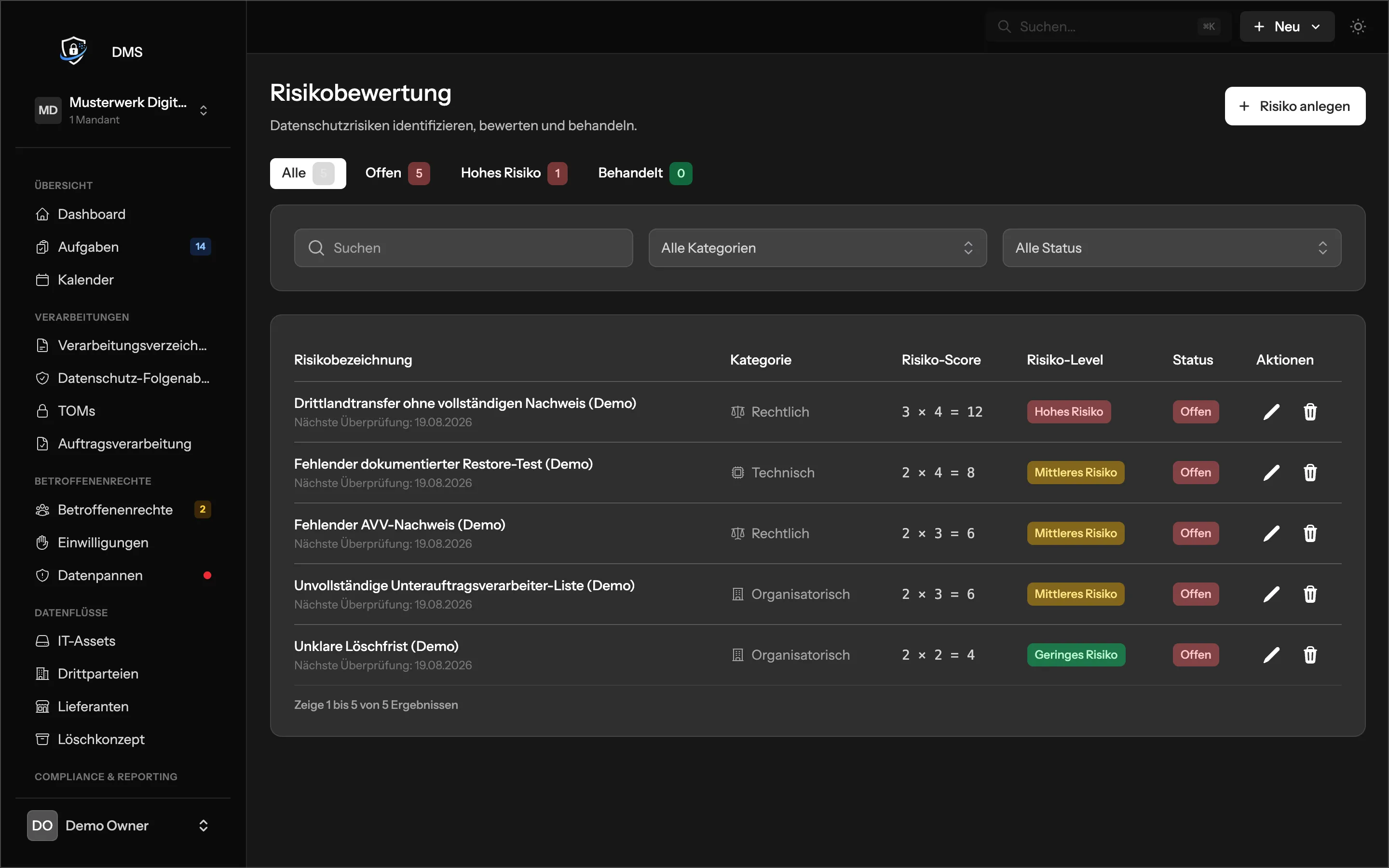Open the Musterwerk Digital Mandant switcher
The width and height of the screenshot is (1389, 868).
(x=123, y=110)
